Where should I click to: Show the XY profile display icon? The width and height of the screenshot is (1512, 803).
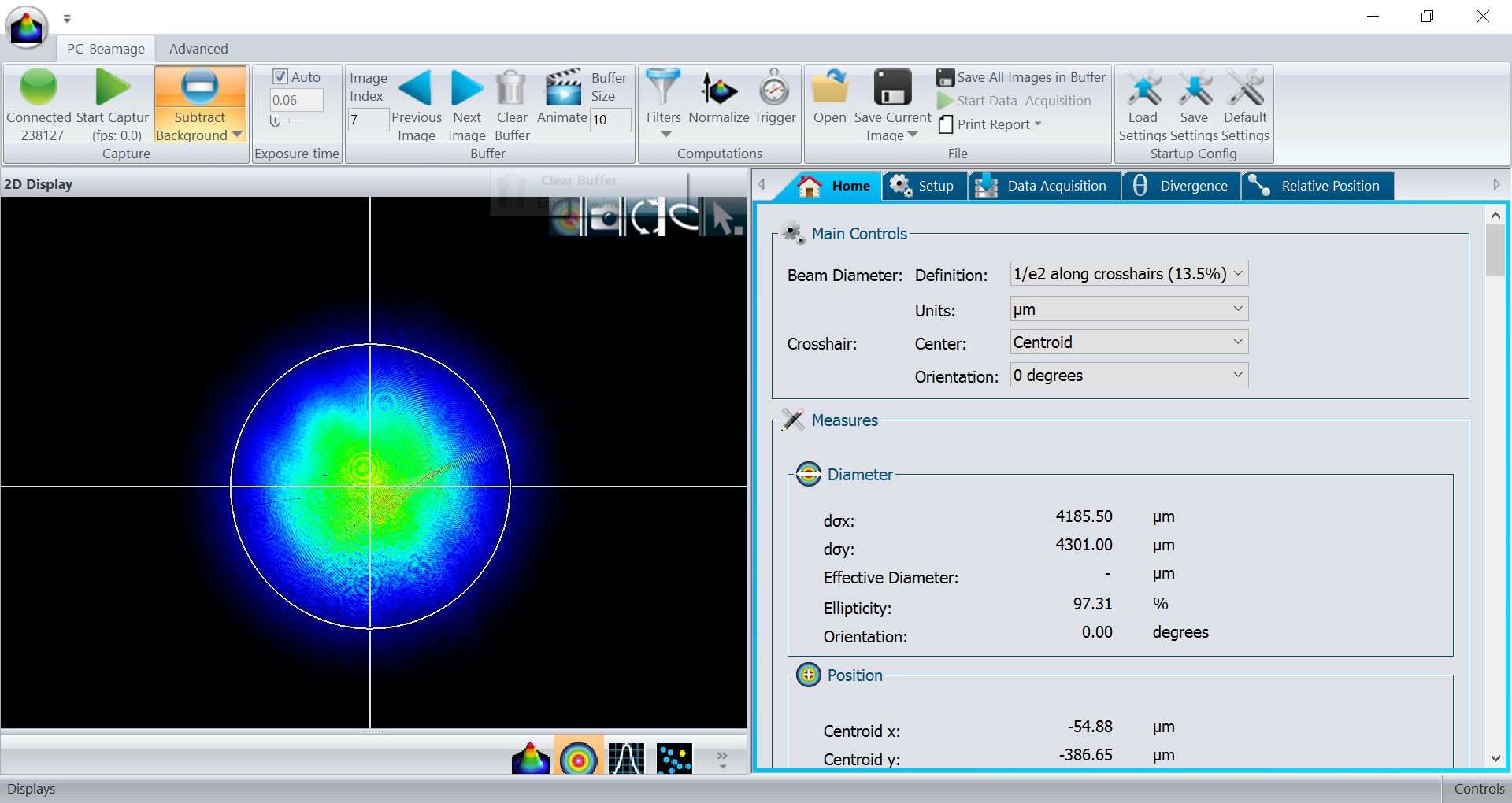(x=627, y=759)
